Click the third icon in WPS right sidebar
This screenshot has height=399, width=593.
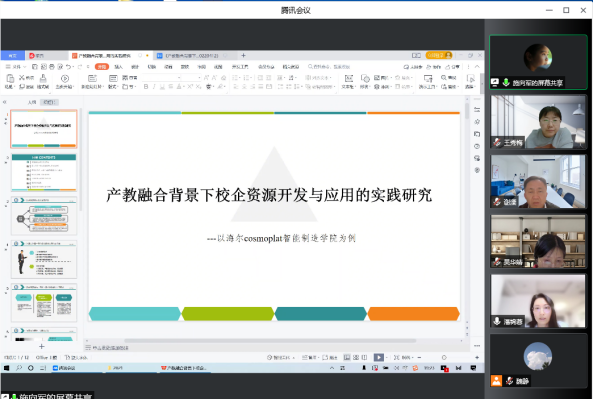pyautogui.click(x=477, y=134)
